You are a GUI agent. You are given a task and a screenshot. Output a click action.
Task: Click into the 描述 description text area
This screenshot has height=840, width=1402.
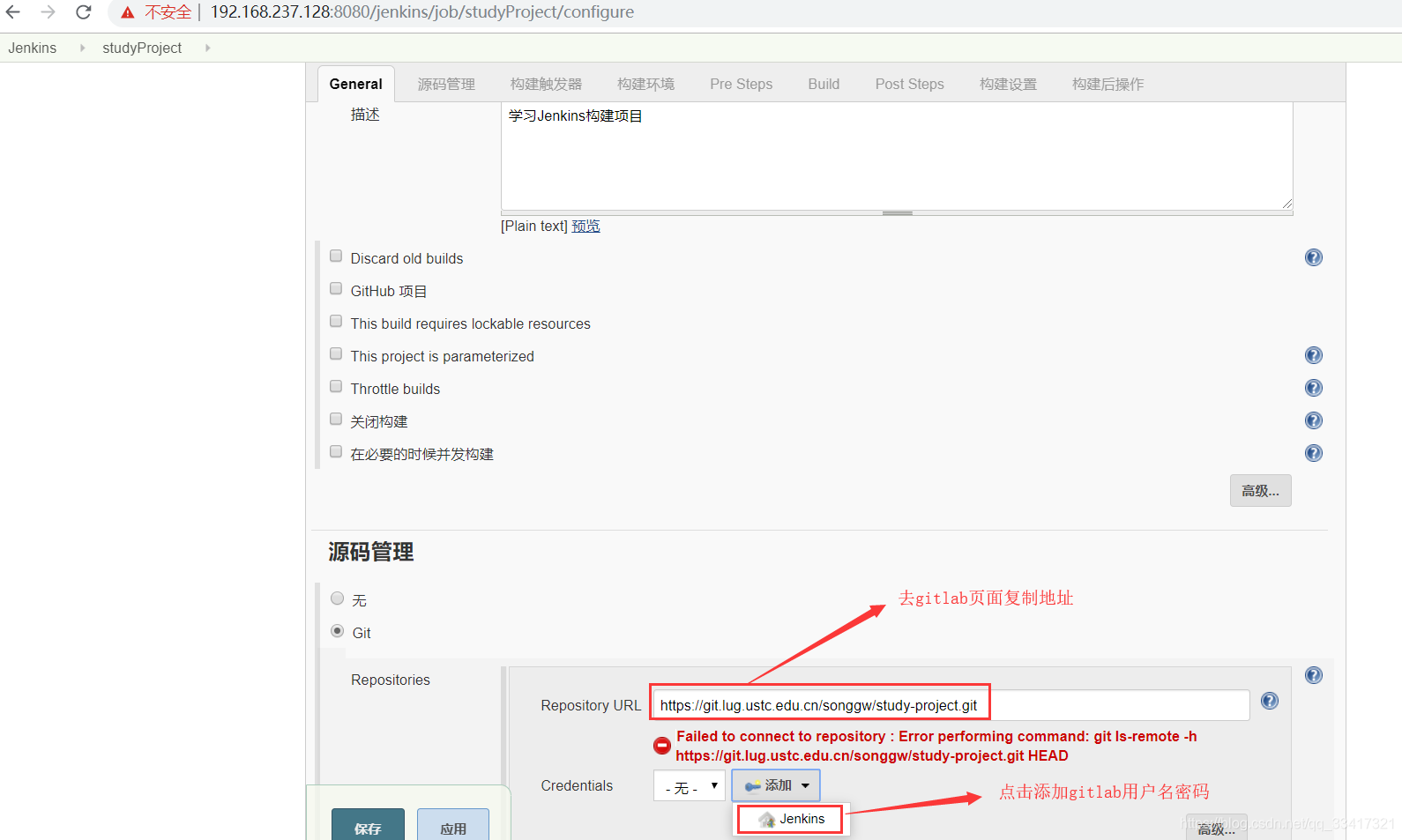tap(897, 156)
